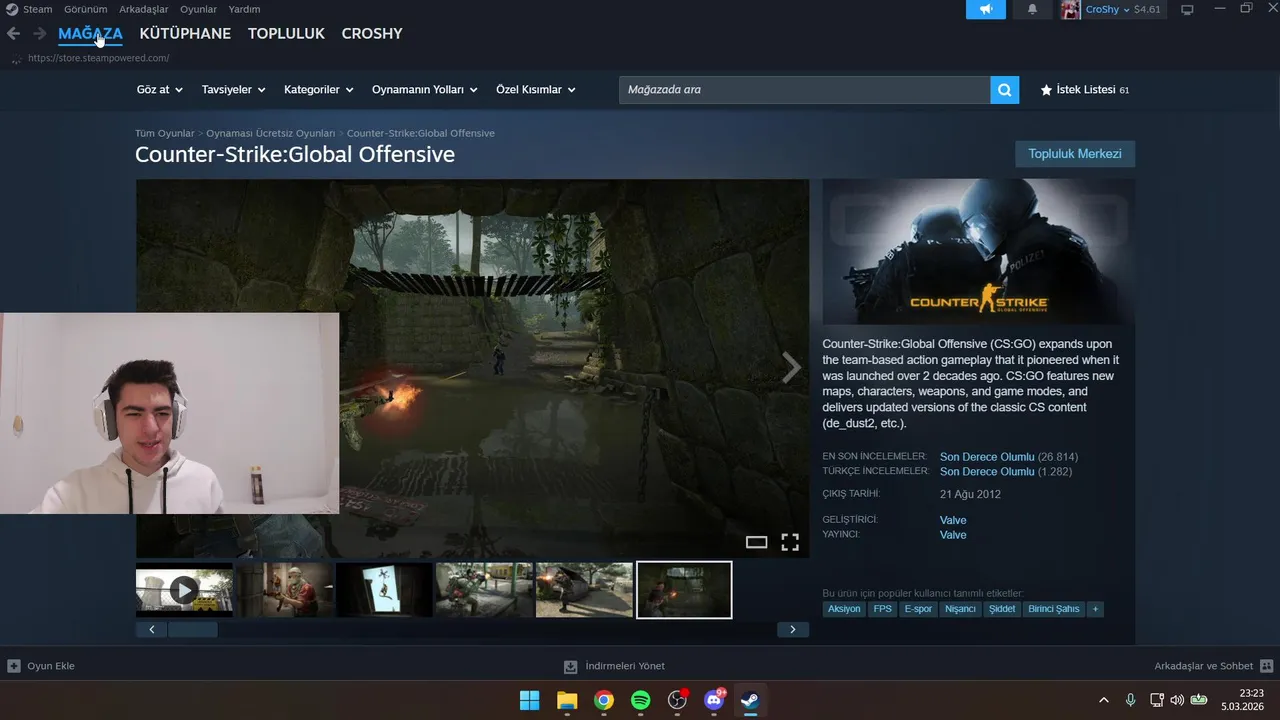Expand the Oynamanın Yolları dropdown
The width and height of the screenshot is (1280, 720).
tap(425, 90)
